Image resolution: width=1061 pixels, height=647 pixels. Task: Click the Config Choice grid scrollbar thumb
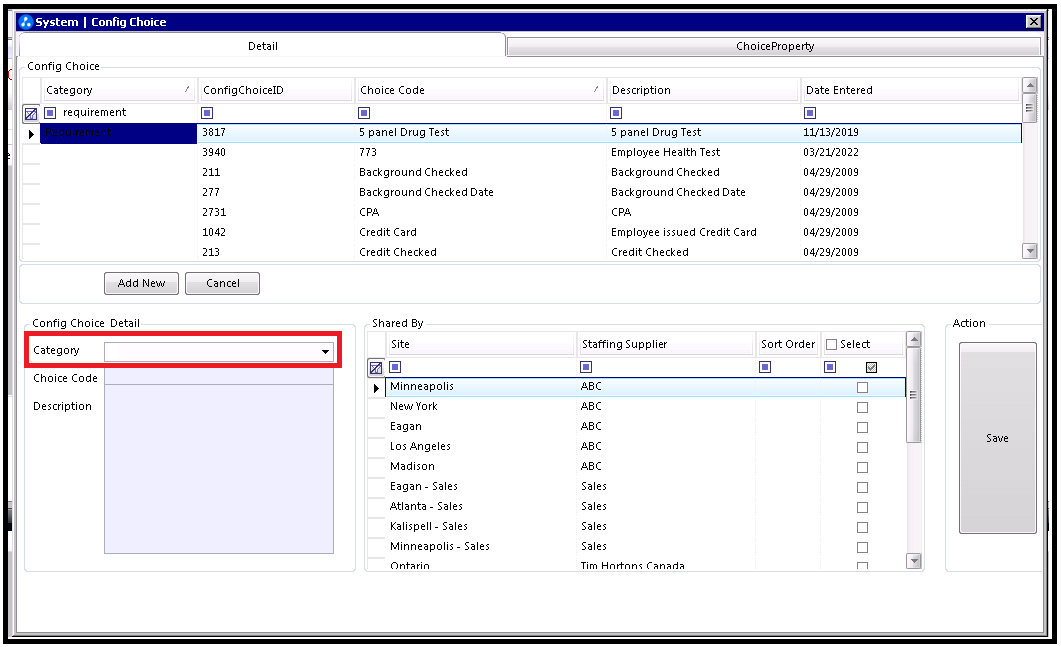tap(1030, 108)
